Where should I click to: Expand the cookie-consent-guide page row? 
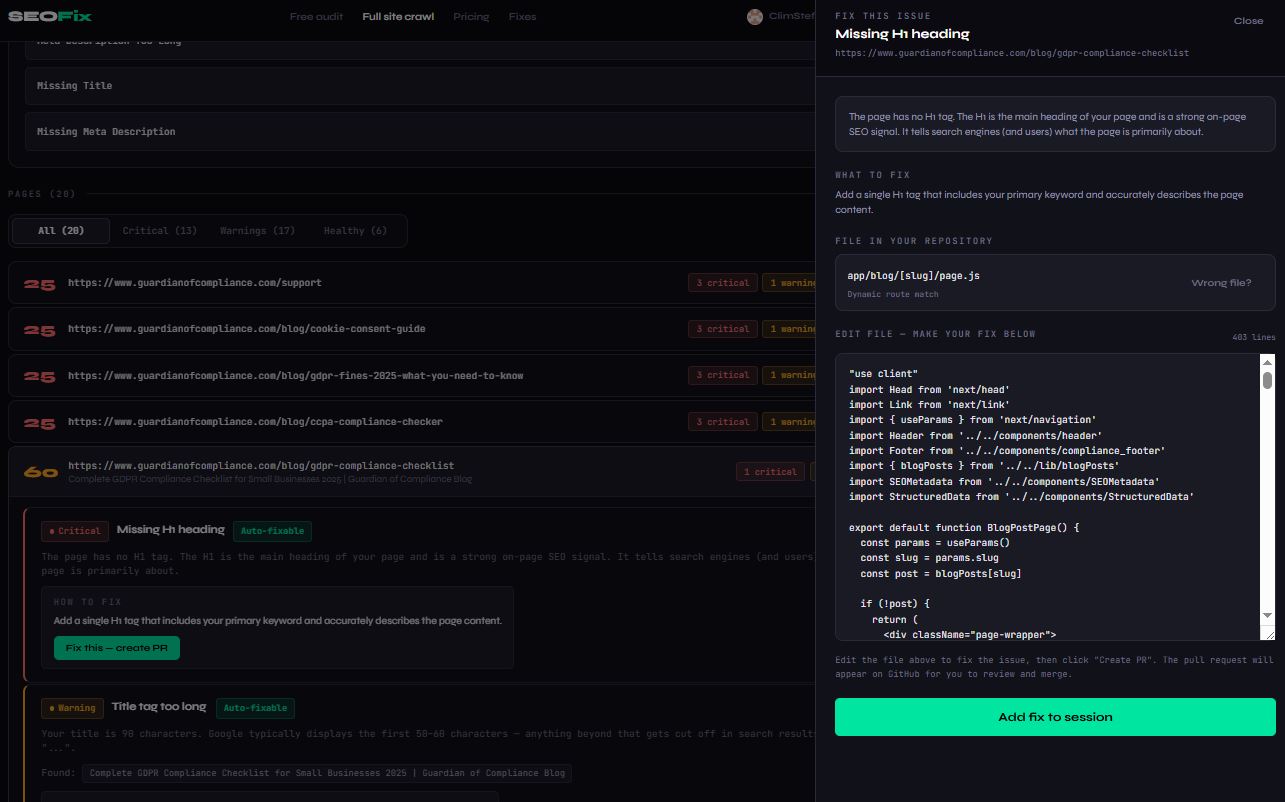click(x=412, y=329)
